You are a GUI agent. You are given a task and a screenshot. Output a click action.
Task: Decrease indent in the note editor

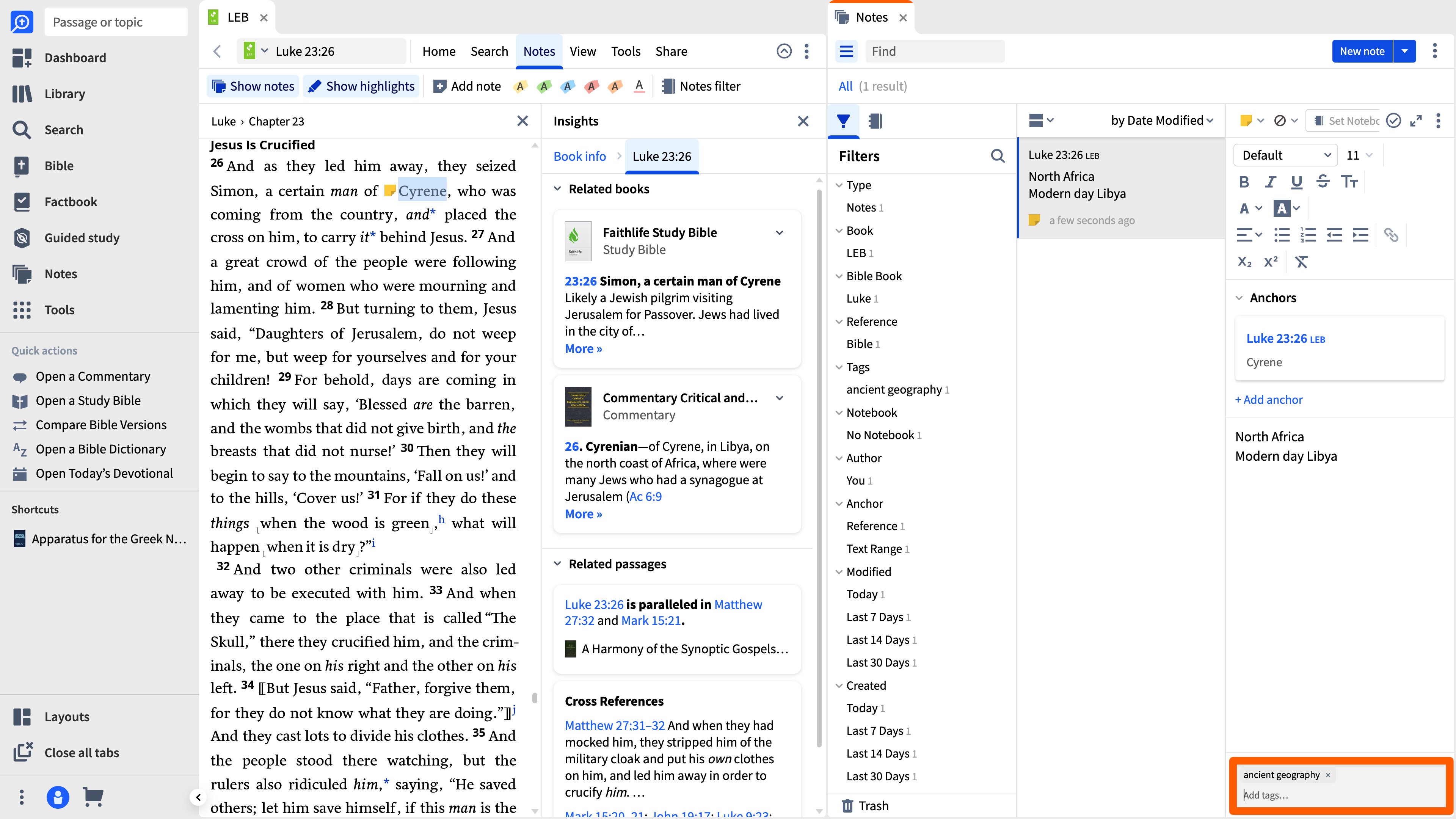(1334, 235)
